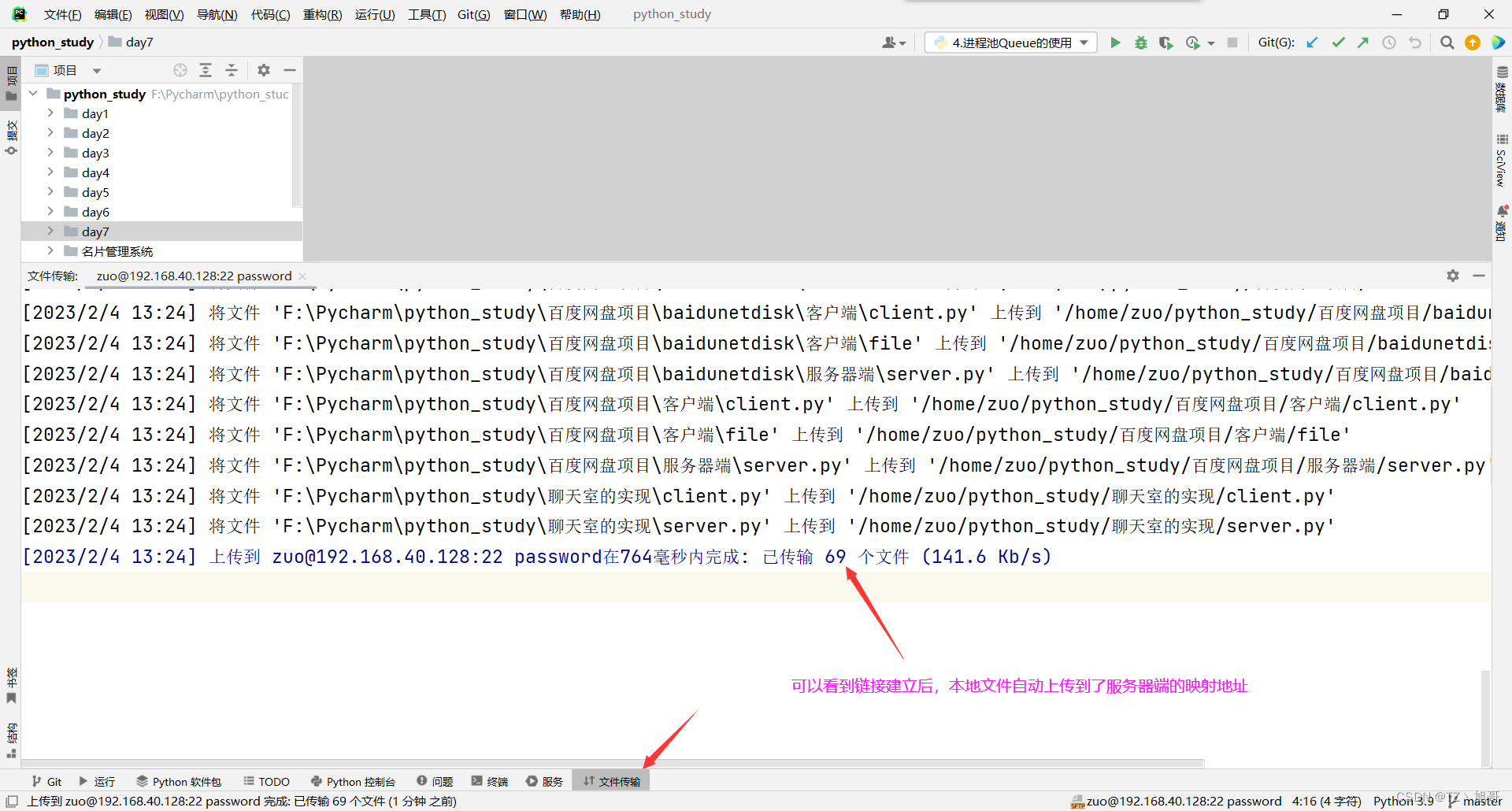
Task: Select opened file locate target icon
Action: pyautogui.click(x=180, y=70)
